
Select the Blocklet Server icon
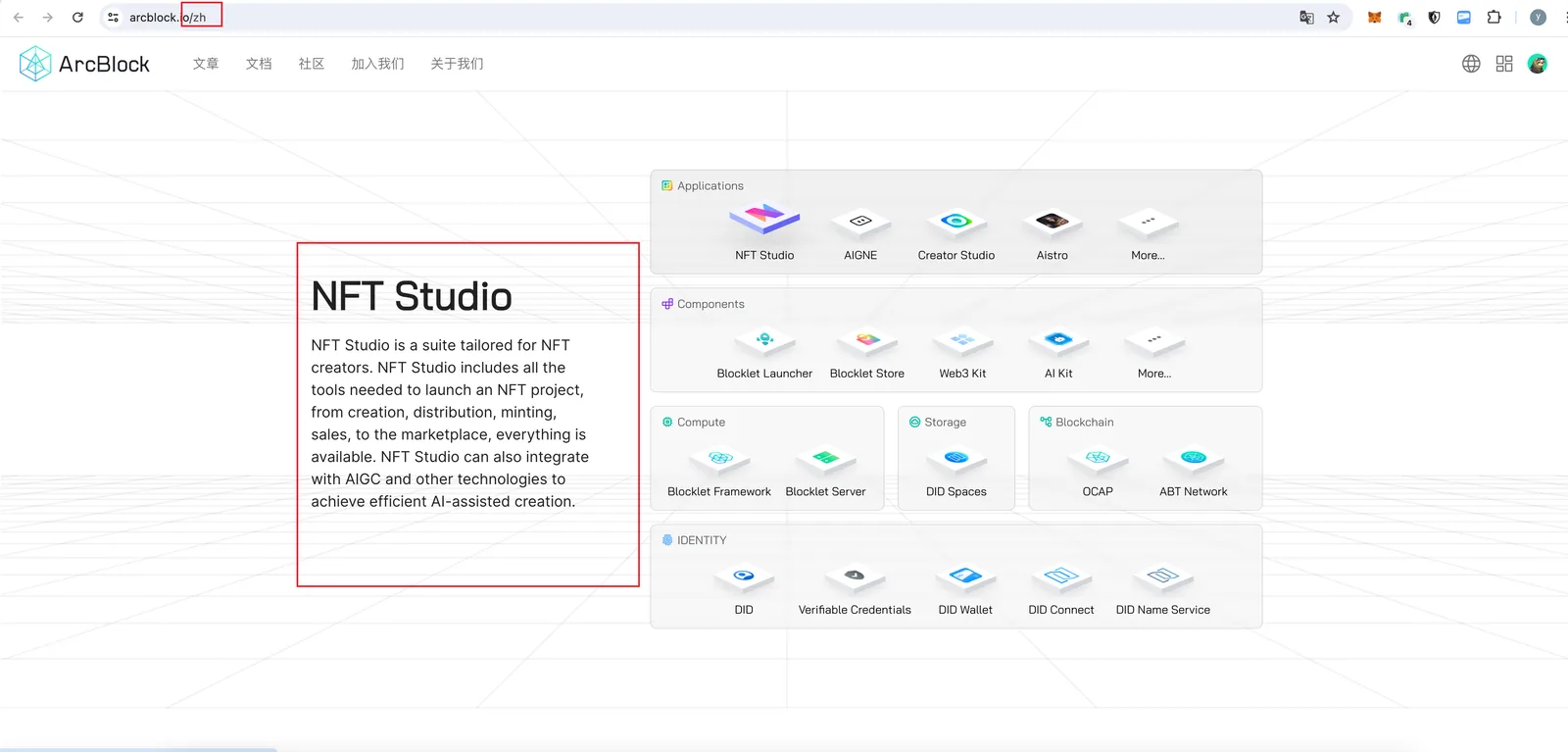click(825, 459)
